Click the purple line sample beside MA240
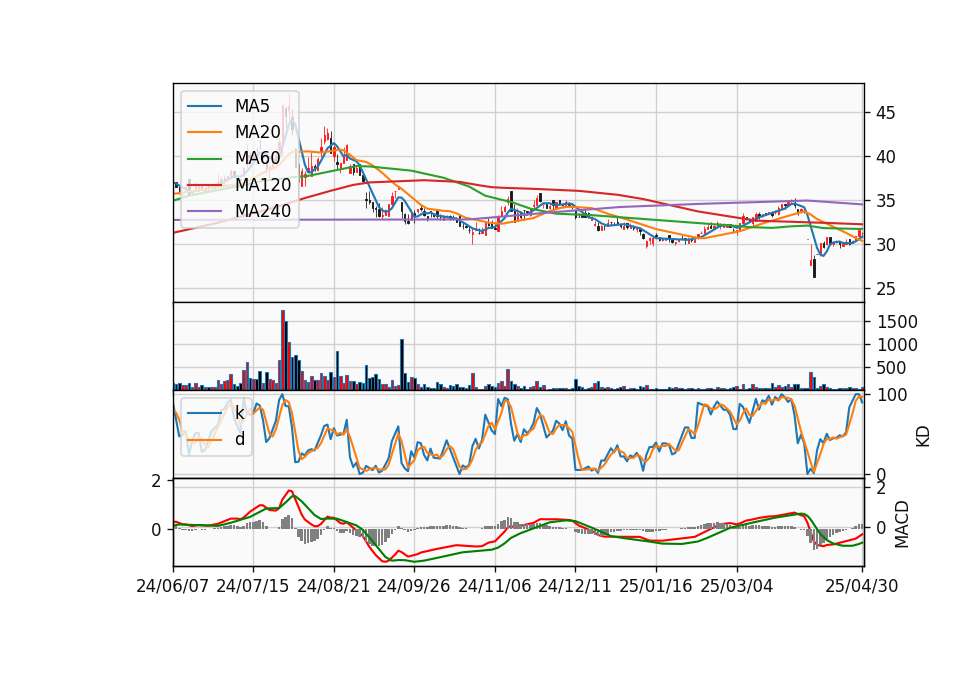 [204, 211]
